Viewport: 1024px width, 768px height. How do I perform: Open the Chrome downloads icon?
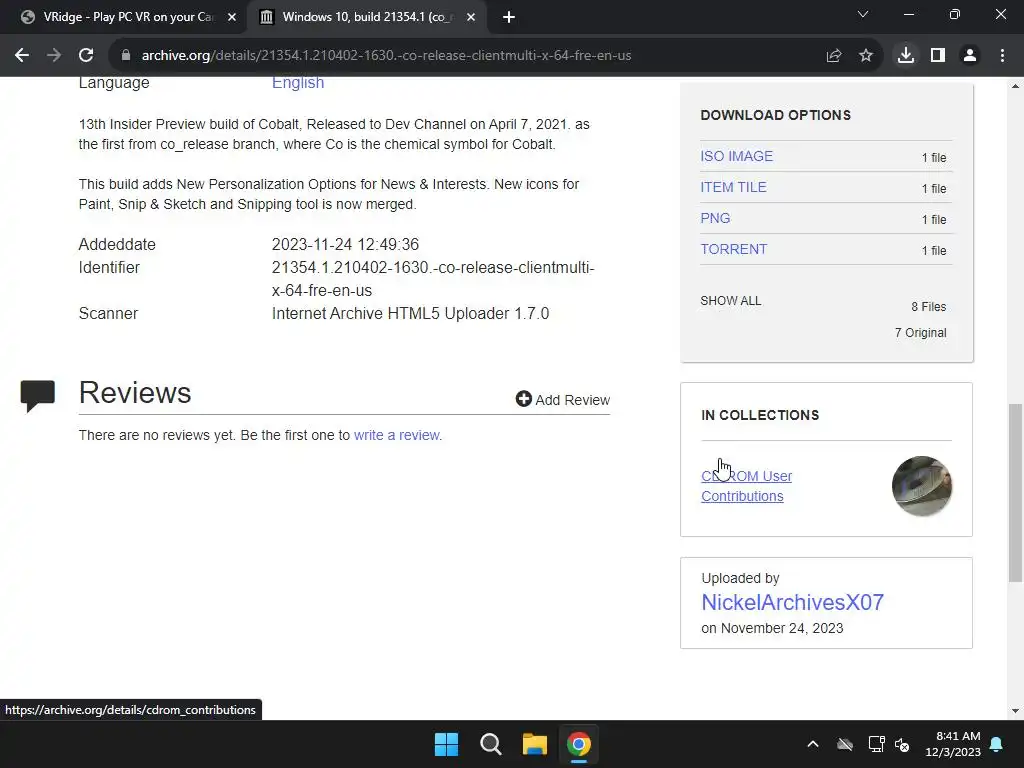point(906,56)
